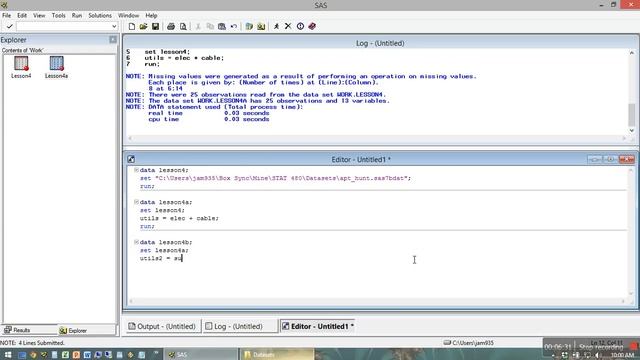Image resolution: width=640 pixels, height=360 pixels.
Task: Collapse the data lesson4 step
Action: [136, 170]
